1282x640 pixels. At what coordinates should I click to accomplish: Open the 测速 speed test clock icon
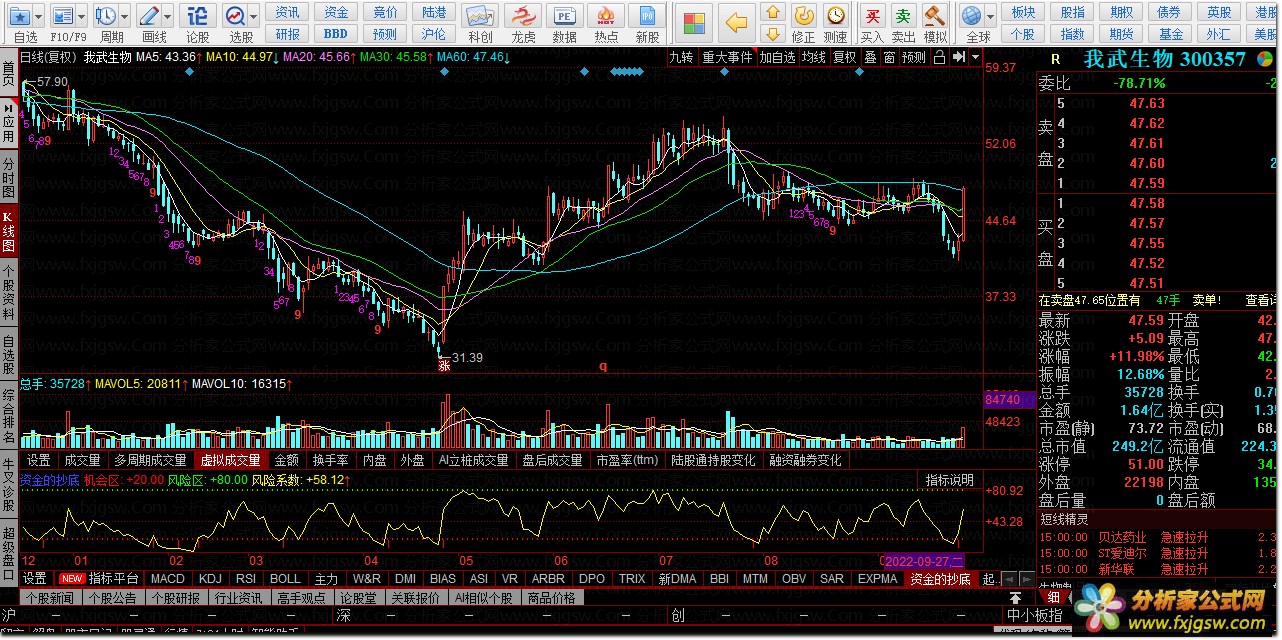click(836, 16)
